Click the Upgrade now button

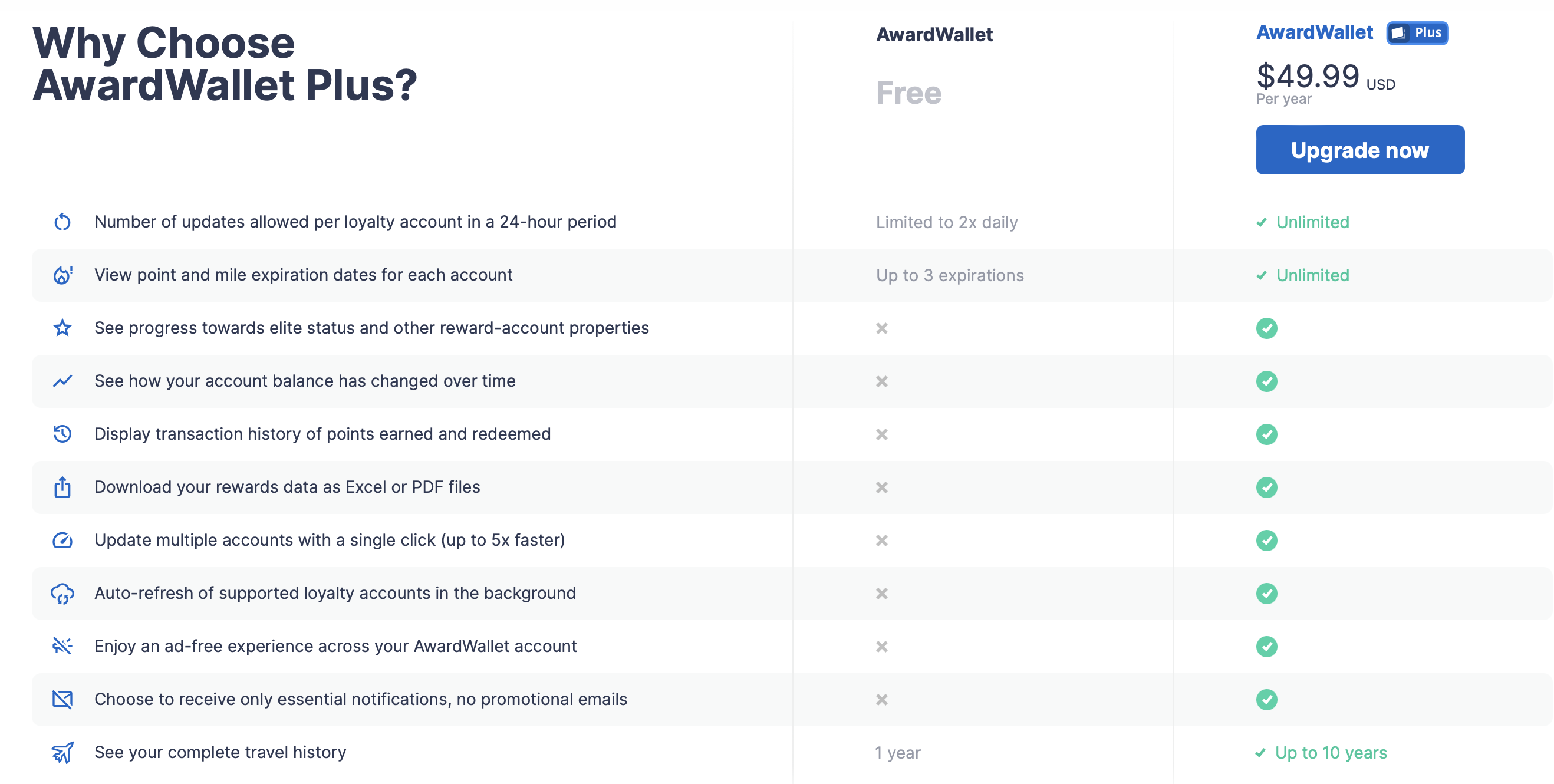(x=1359, y=150)
